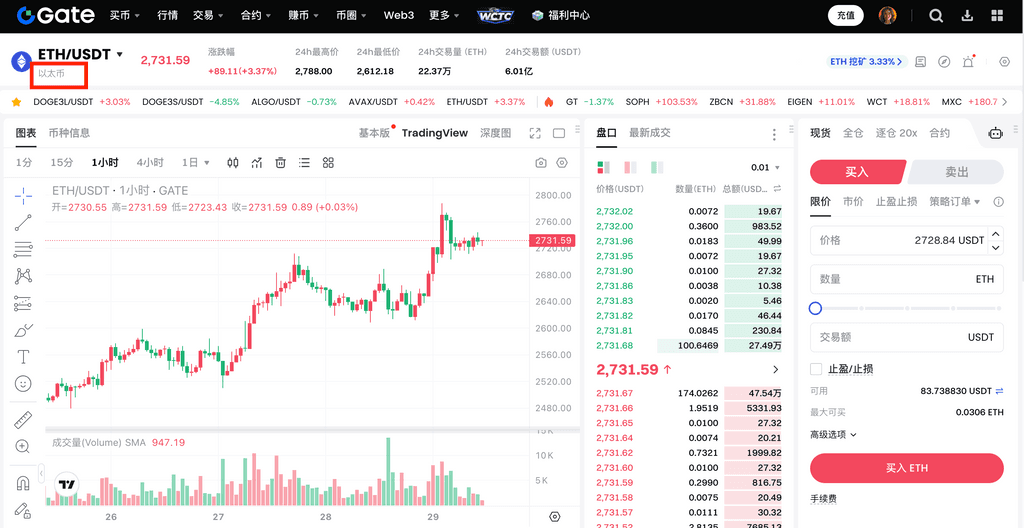Open the price alert bell icon
The width and height of the screenshot is (1024, 528).
[968, 62]
